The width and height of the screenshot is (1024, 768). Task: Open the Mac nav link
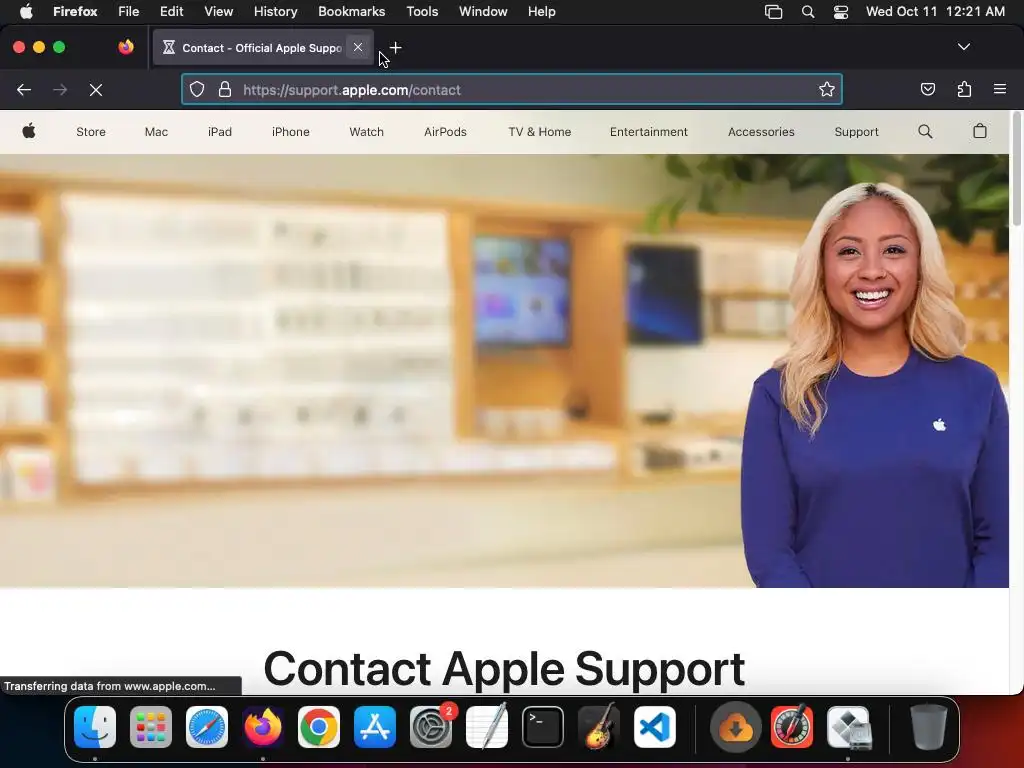156,132
